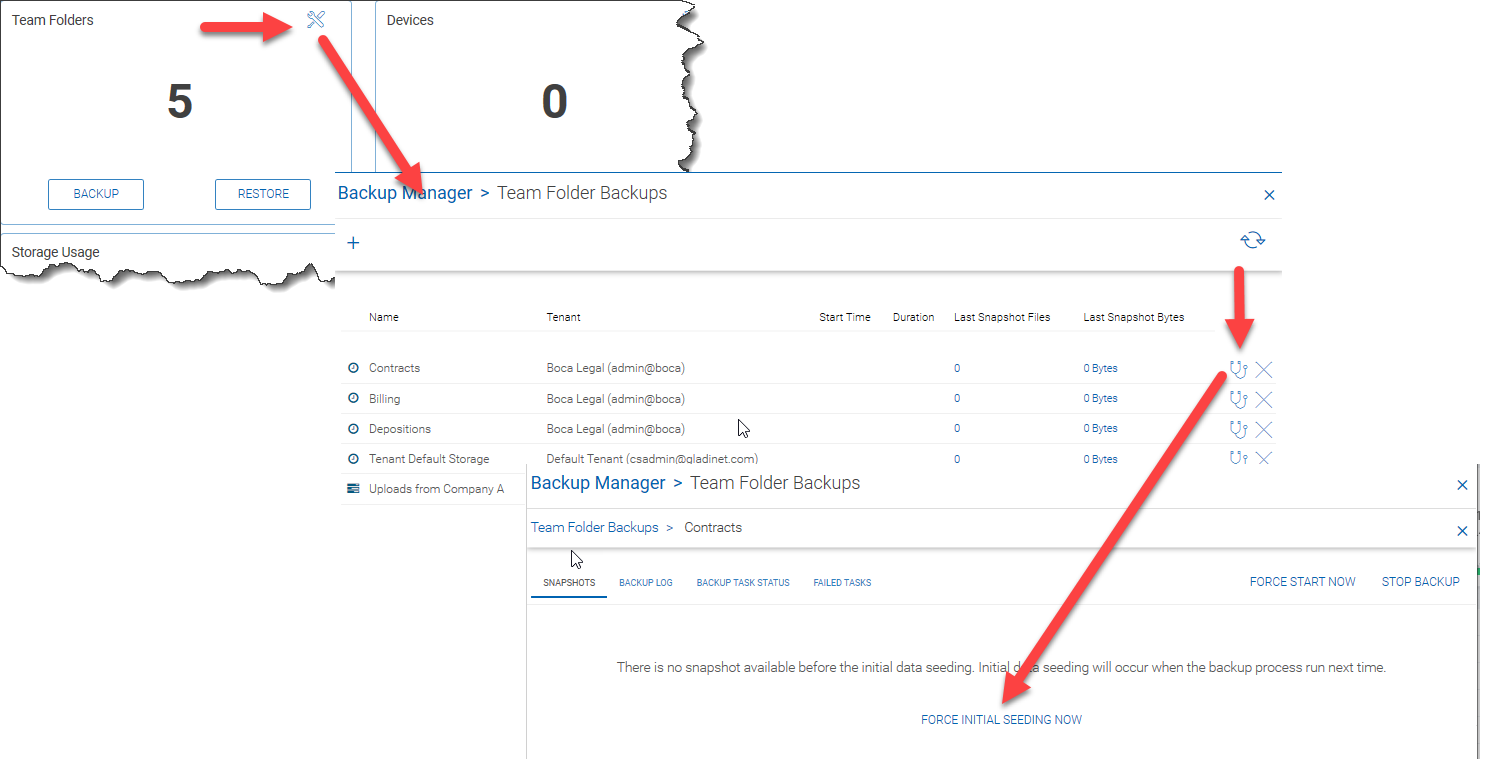The image size is (1495, 774).
Task: Open the Backup Log tab
Action: [x=646, y=583]
